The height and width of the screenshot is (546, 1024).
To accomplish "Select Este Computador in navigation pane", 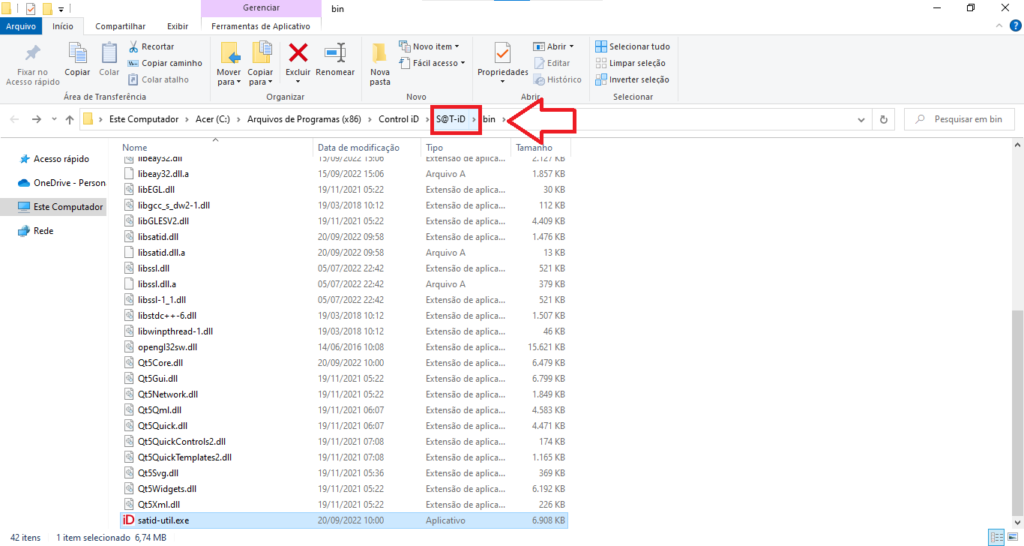I will 69,207.
